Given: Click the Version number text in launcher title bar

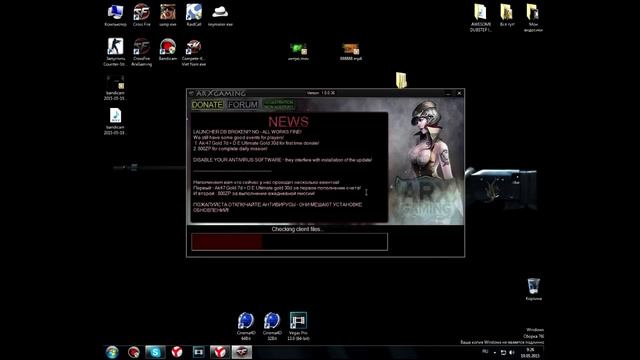Looking at the screenshot, I should pyautogui.click(x=321, y=93).
